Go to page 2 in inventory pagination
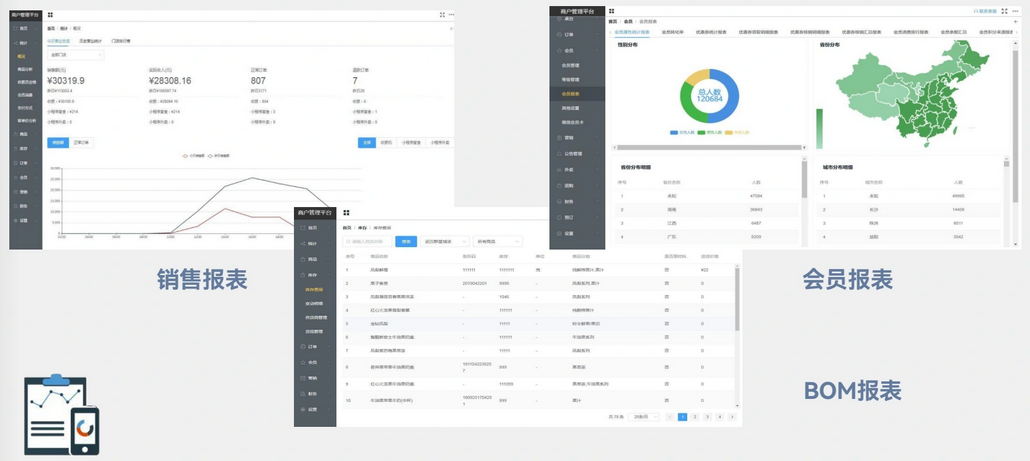The height and width of the screenshot is (461, 1030). click(695, 417)
